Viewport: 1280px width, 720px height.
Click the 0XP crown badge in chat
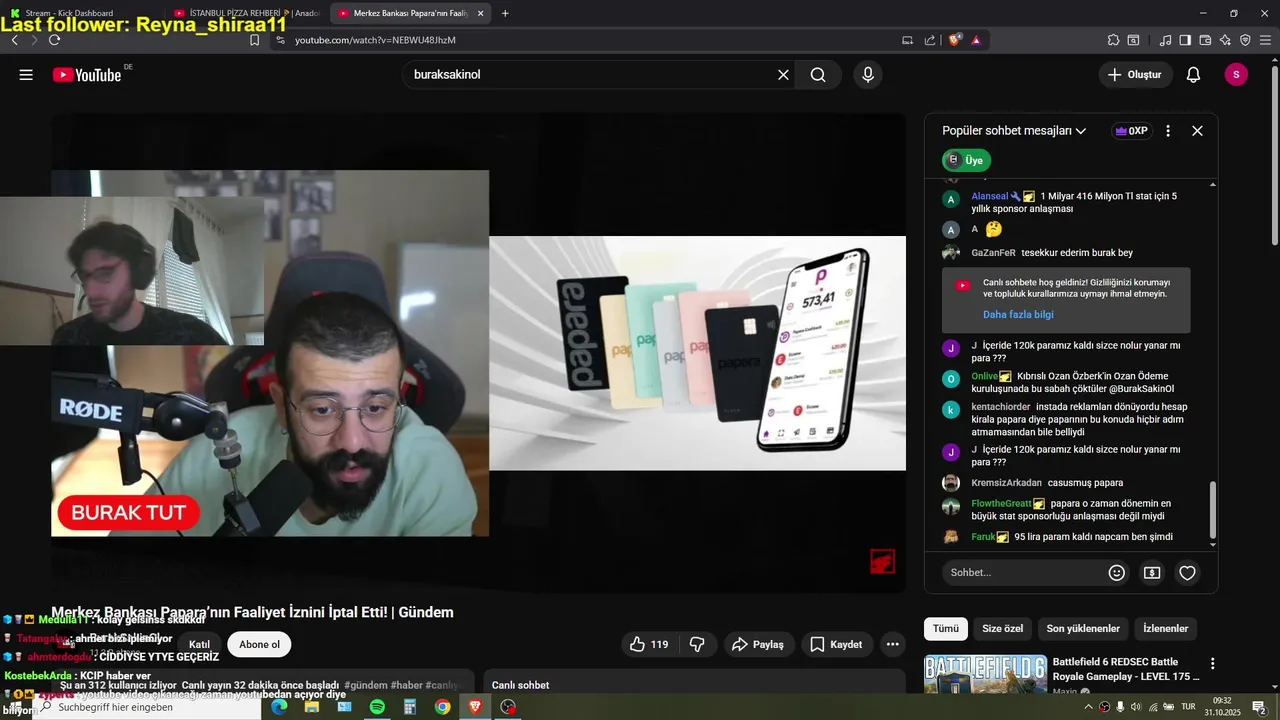coord(1131,131)
